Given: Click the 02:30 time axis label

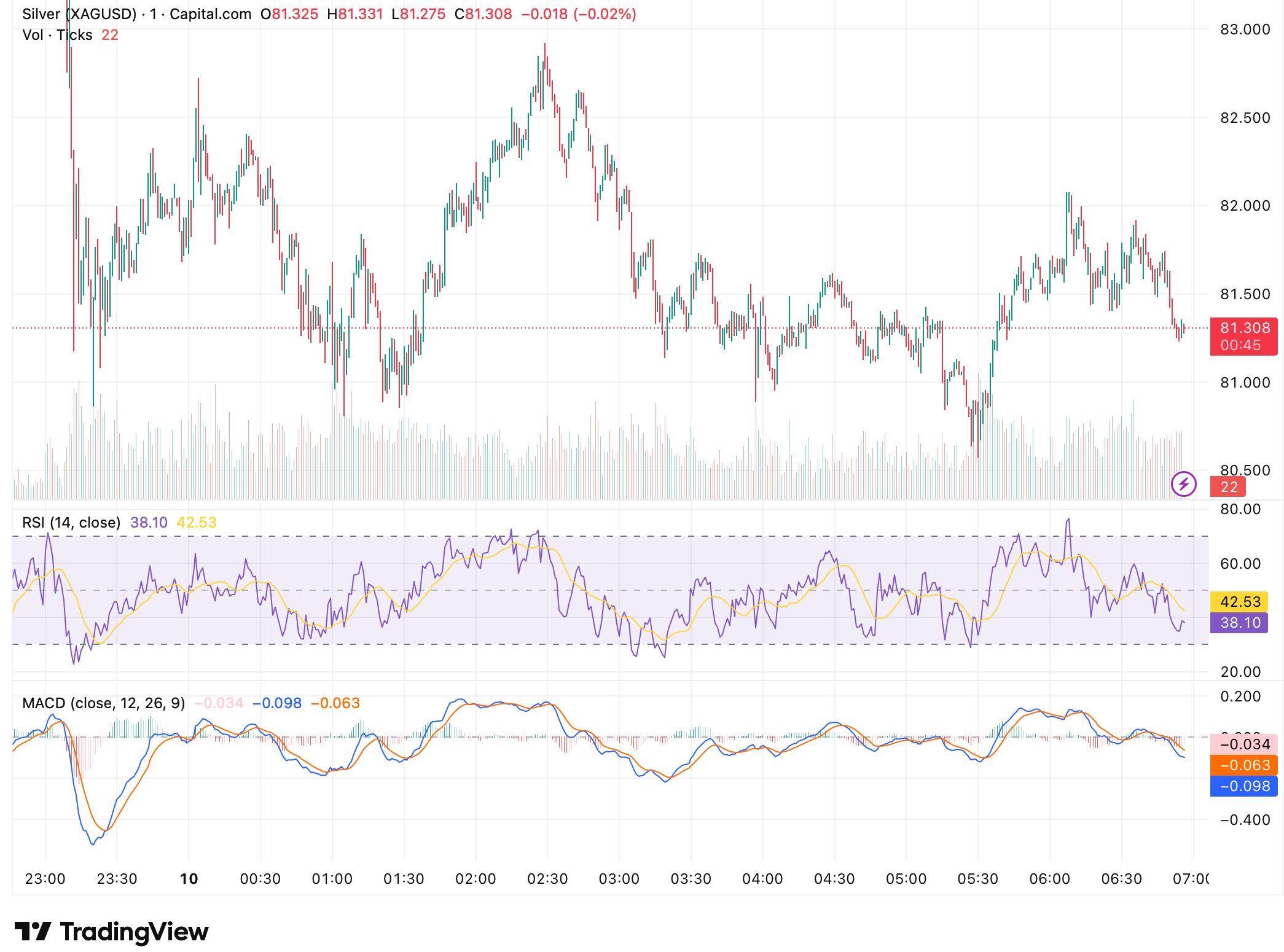Looking at the screenshot, I should (546, 878).
